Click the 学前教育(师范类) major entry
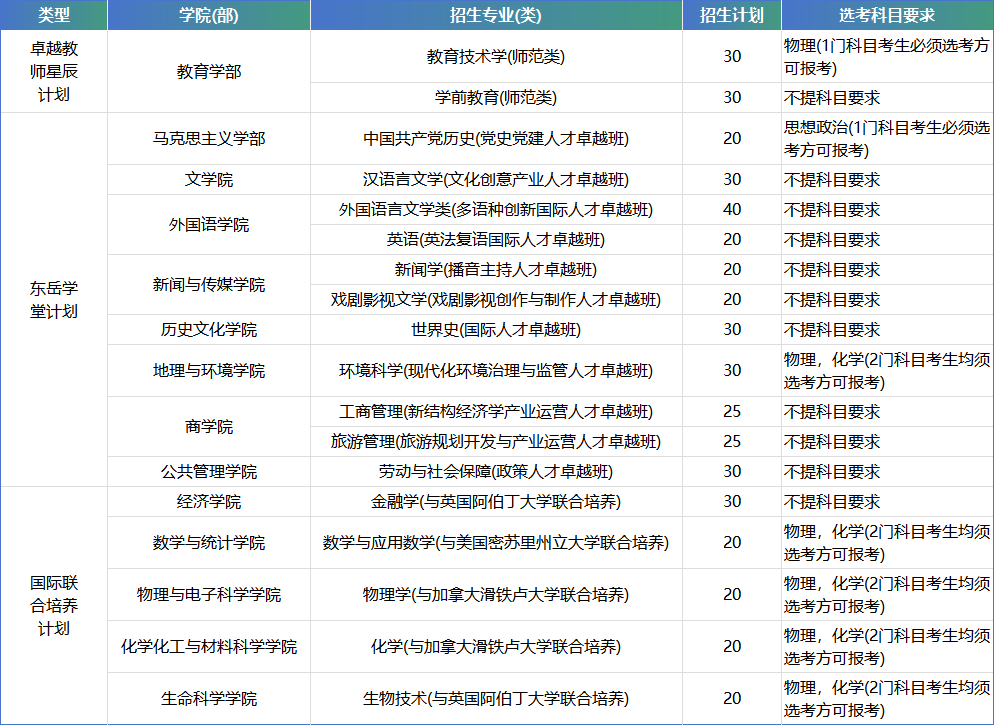The width and height of the screenshot is (994, 725). click(x=496, y=98)
